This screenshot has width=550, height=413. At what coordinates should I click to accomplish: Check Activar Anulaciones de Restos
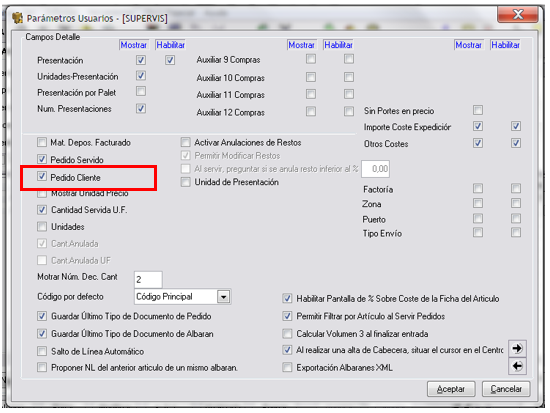(x=185, y=142)
